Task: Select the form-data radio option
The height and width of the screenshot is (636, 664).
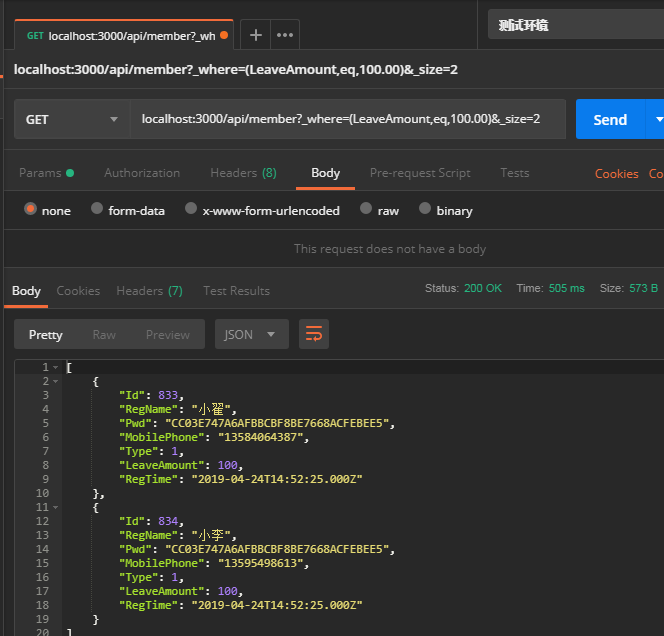Action: (97, 210)
